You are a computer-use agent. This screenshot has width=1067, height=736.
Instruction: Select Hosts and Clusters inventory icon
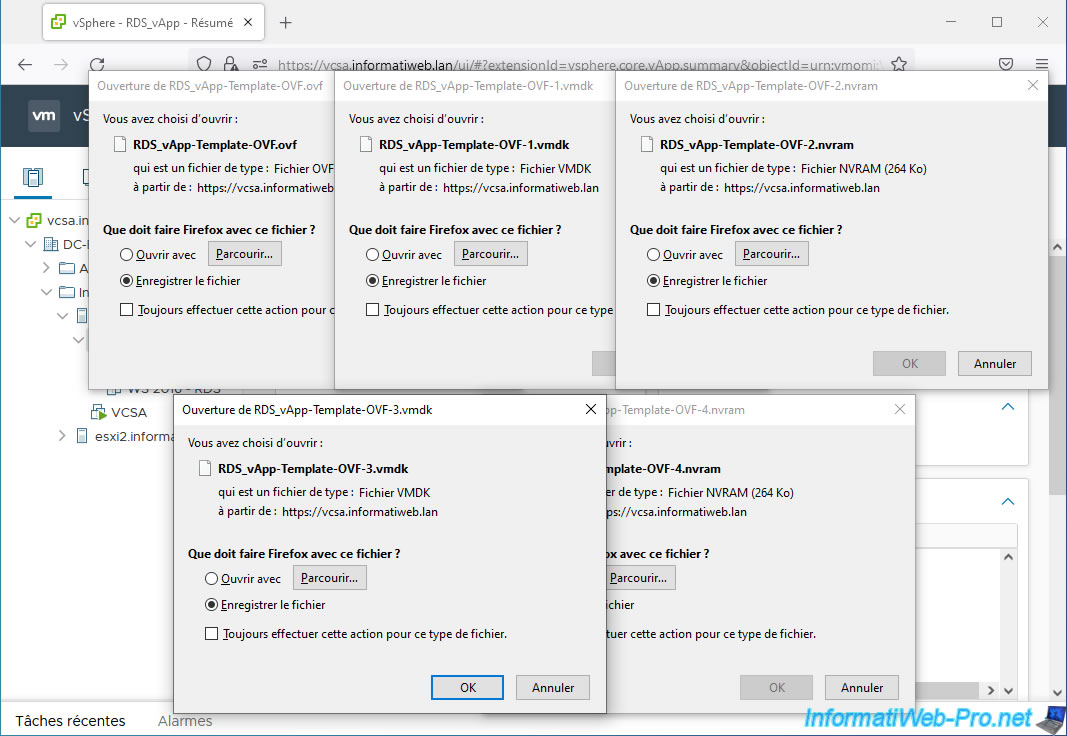tap(33, 178)
